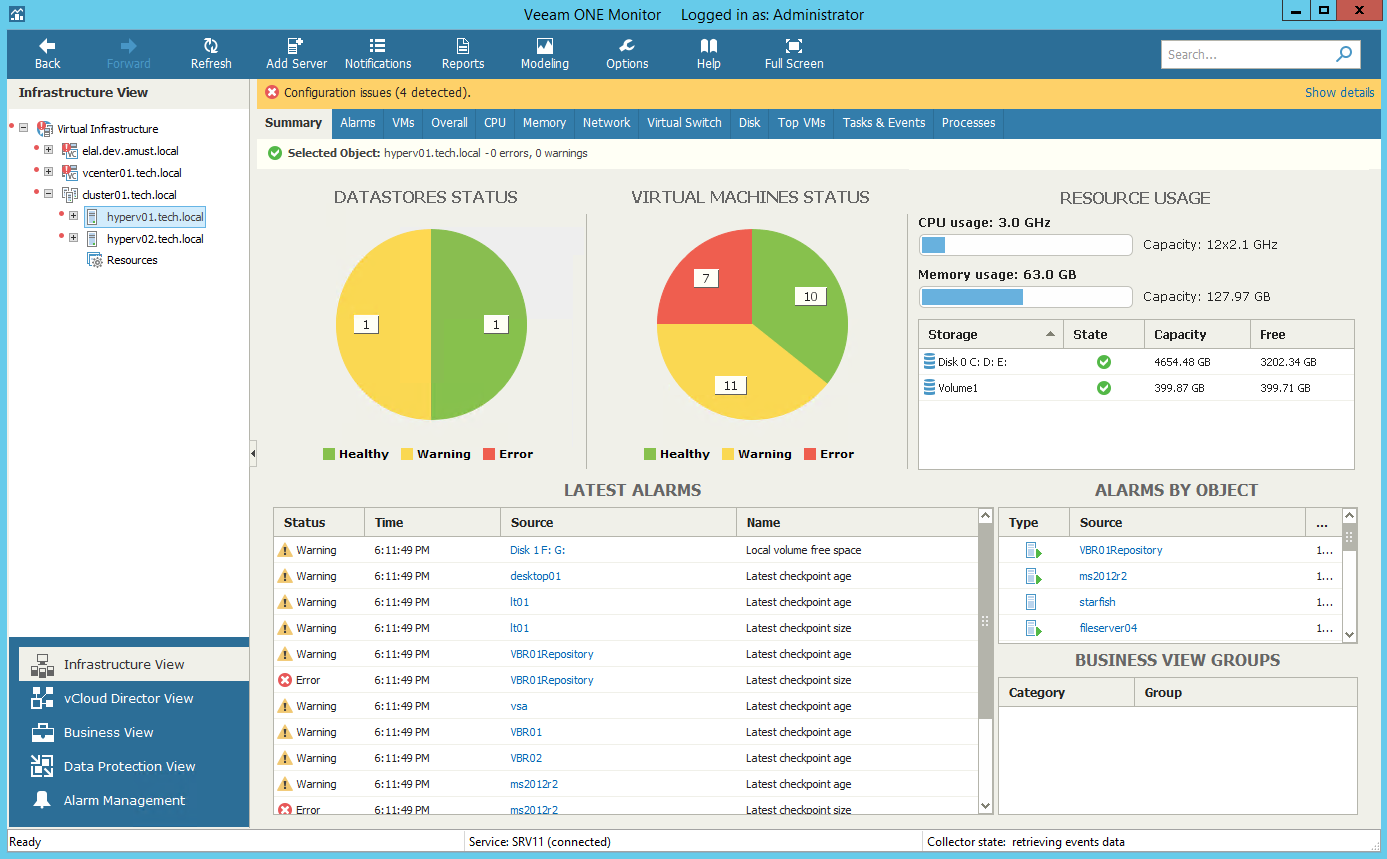Select the Resources tree item

click(132, 260)
